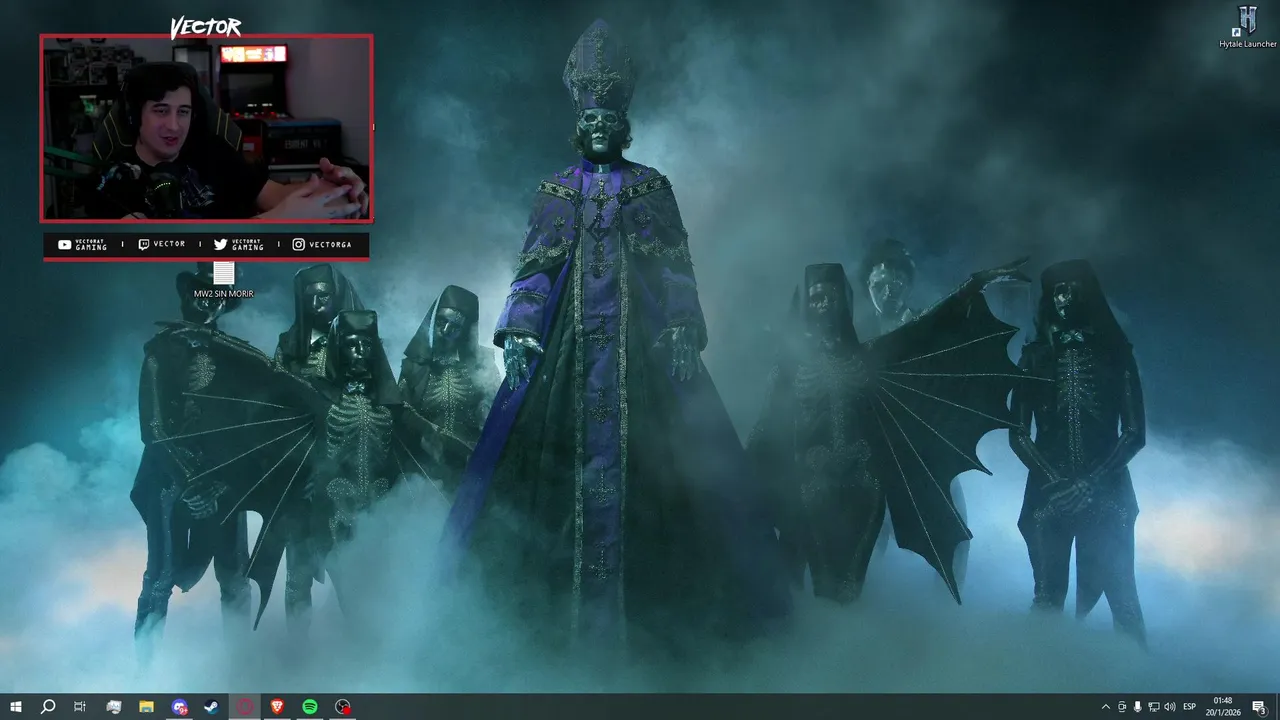Open the Hytale Launcher desktop shortcut
The width and height of the screenshot is (1280, 720).
click(x=1247, y=26)
